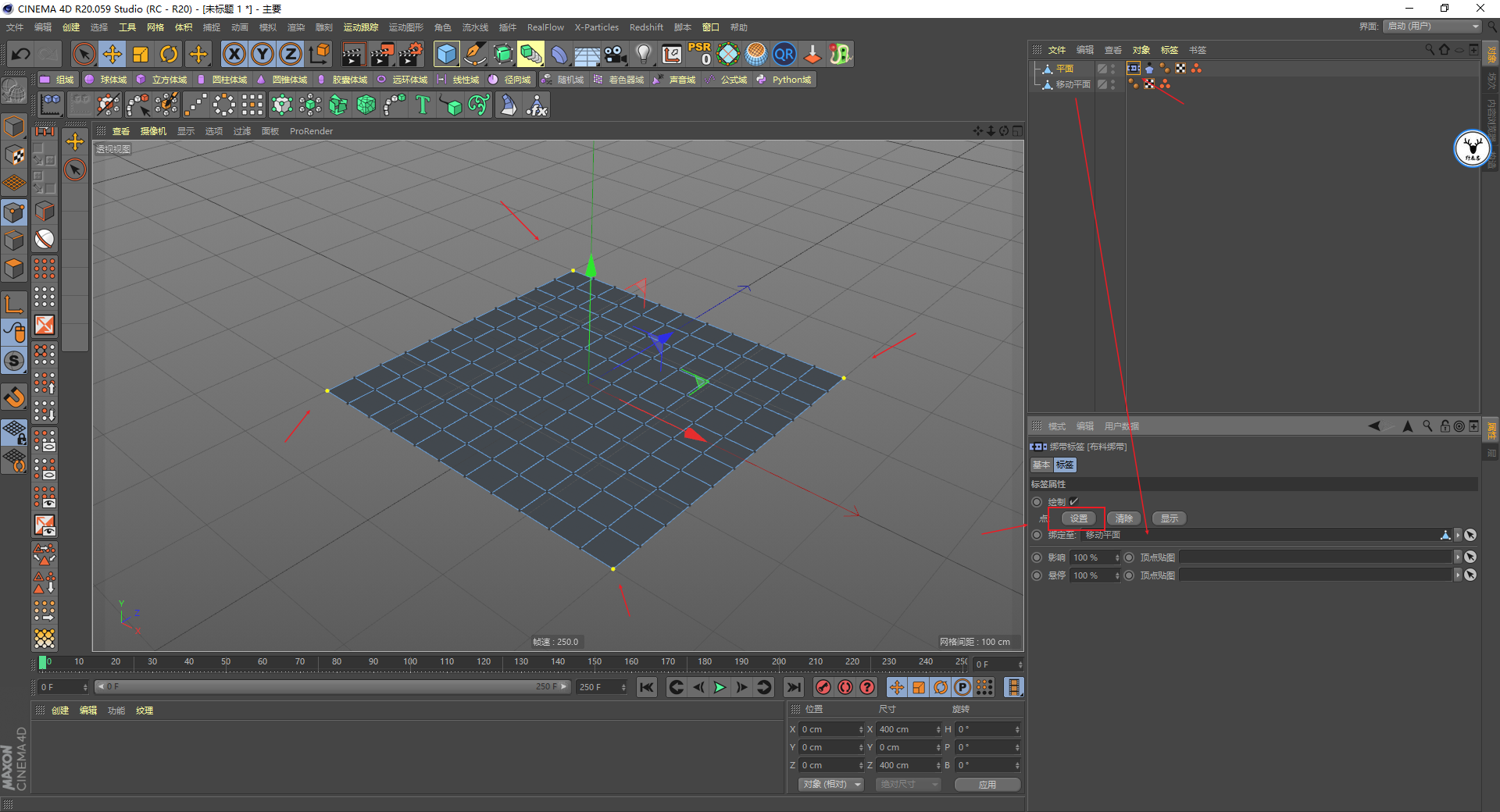Open the 模拟 menu
This screenshot has width=1500, height=812.
pyautogui.click(x=268, y=27)
